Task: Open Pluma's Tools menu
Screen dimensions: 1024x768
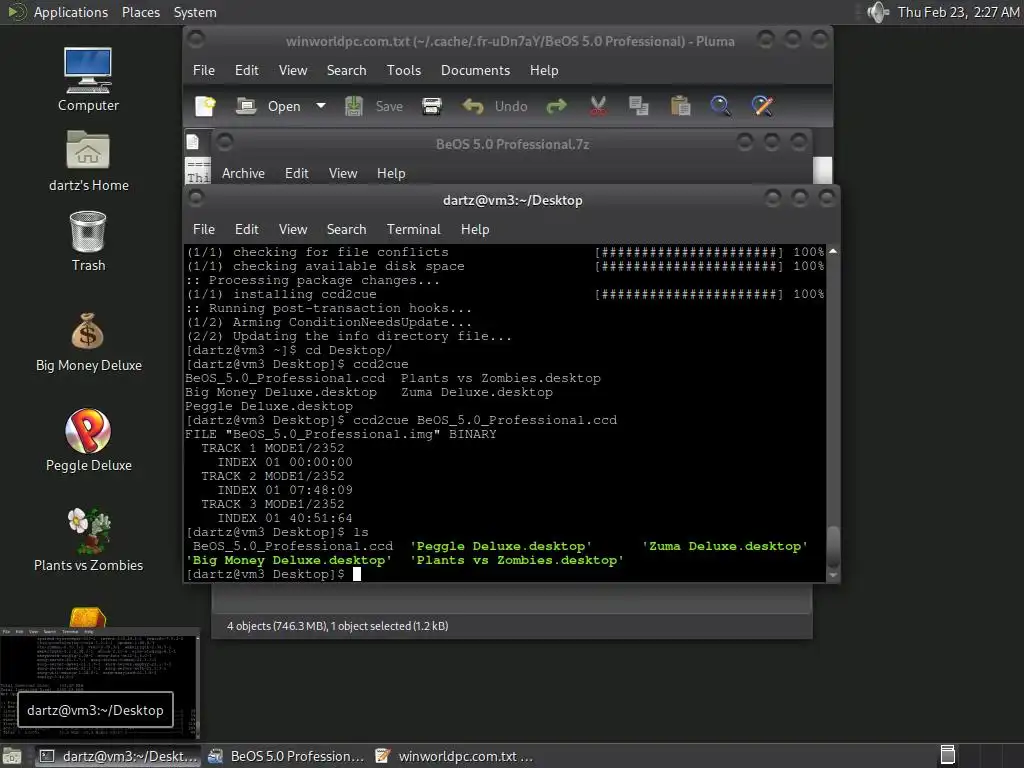Action: (404, 71)
